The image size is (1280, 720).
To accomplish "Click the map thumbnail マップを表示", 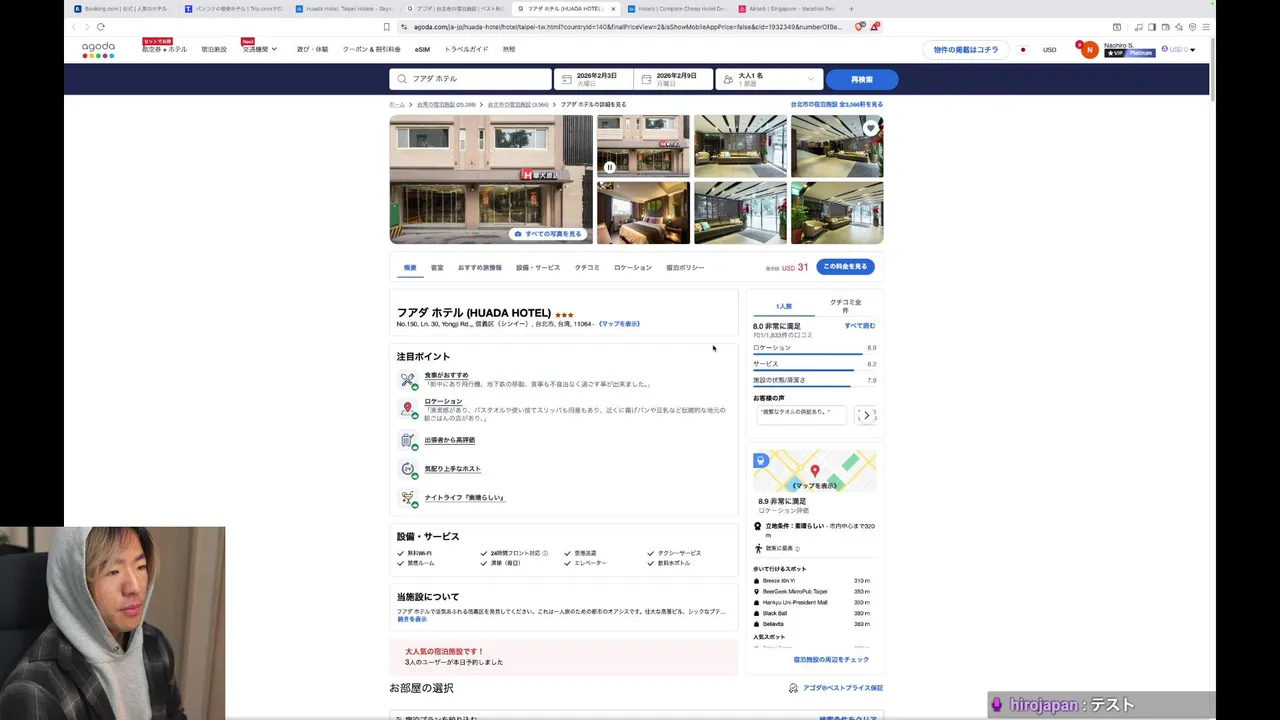I will click(815, 471).
